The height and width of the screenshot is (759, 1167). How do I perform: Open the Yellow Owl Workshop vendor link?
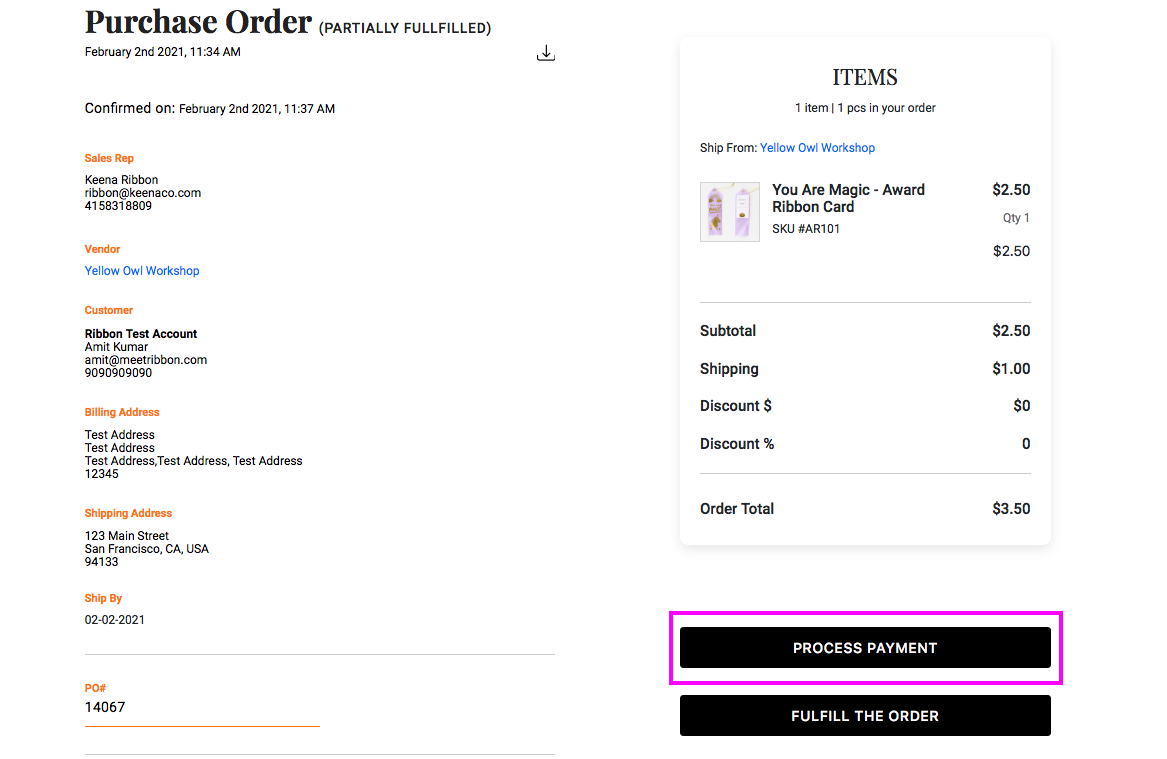coord(142,271)
